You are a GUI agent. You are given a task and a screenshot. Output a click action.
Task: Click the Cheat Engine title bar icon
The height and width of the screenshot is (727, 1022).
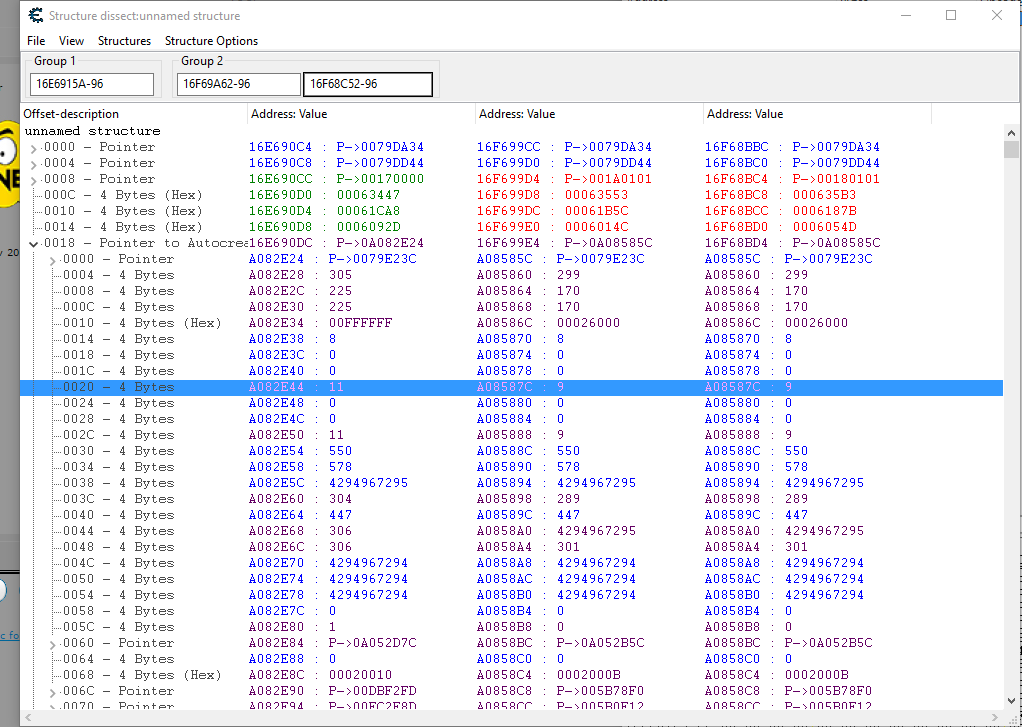click(x=36, y=15)
